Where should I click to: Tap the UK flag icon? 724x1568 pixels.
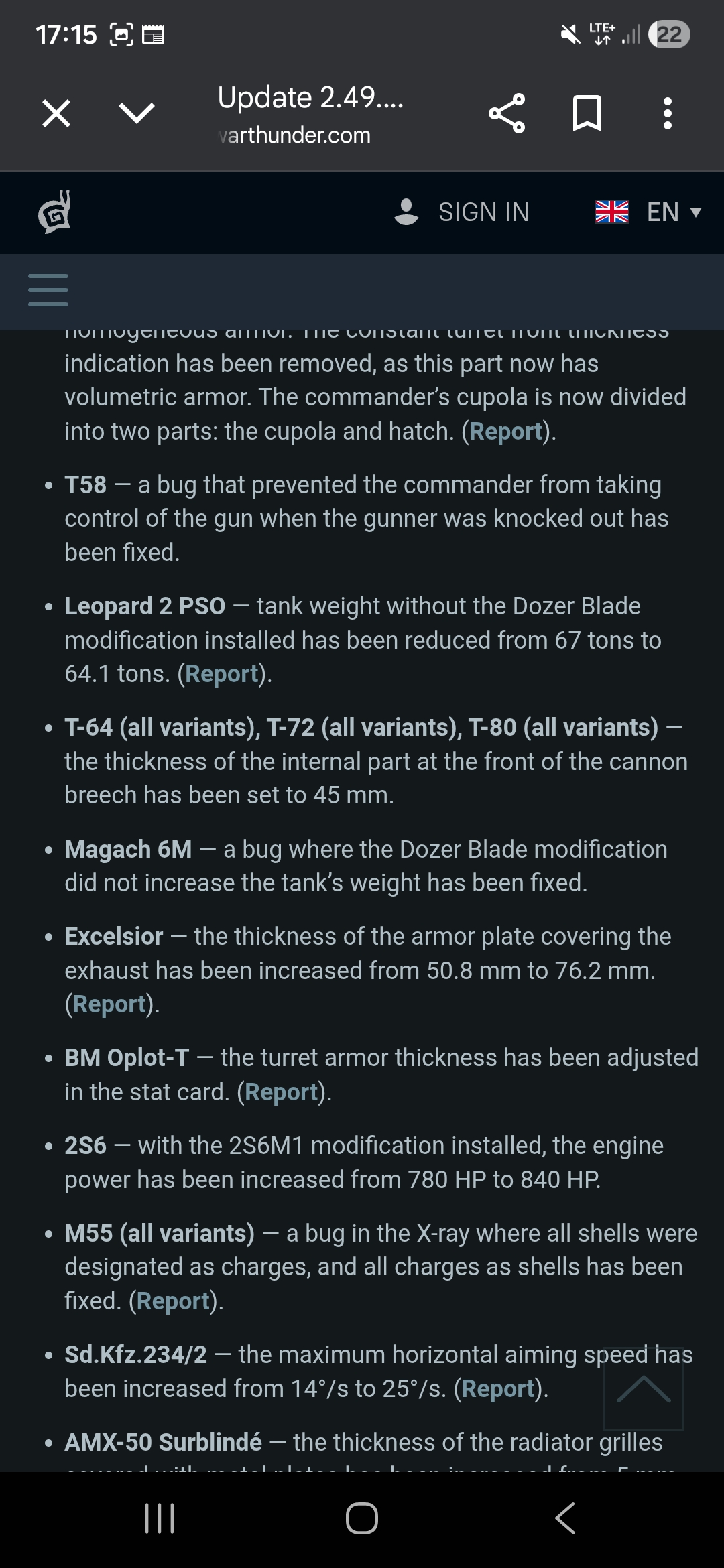pos(612,212)
